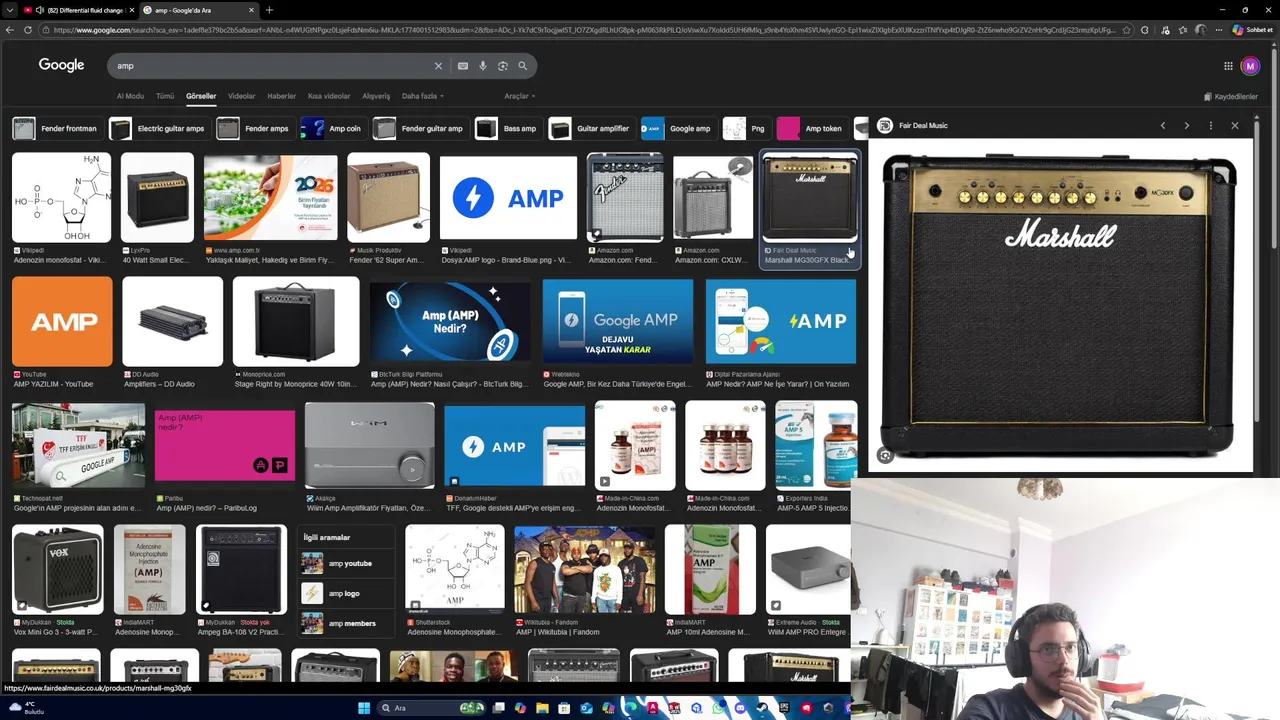
Task: Filter by the Electric guitar amps chip
Action: [x=158, y=128]
